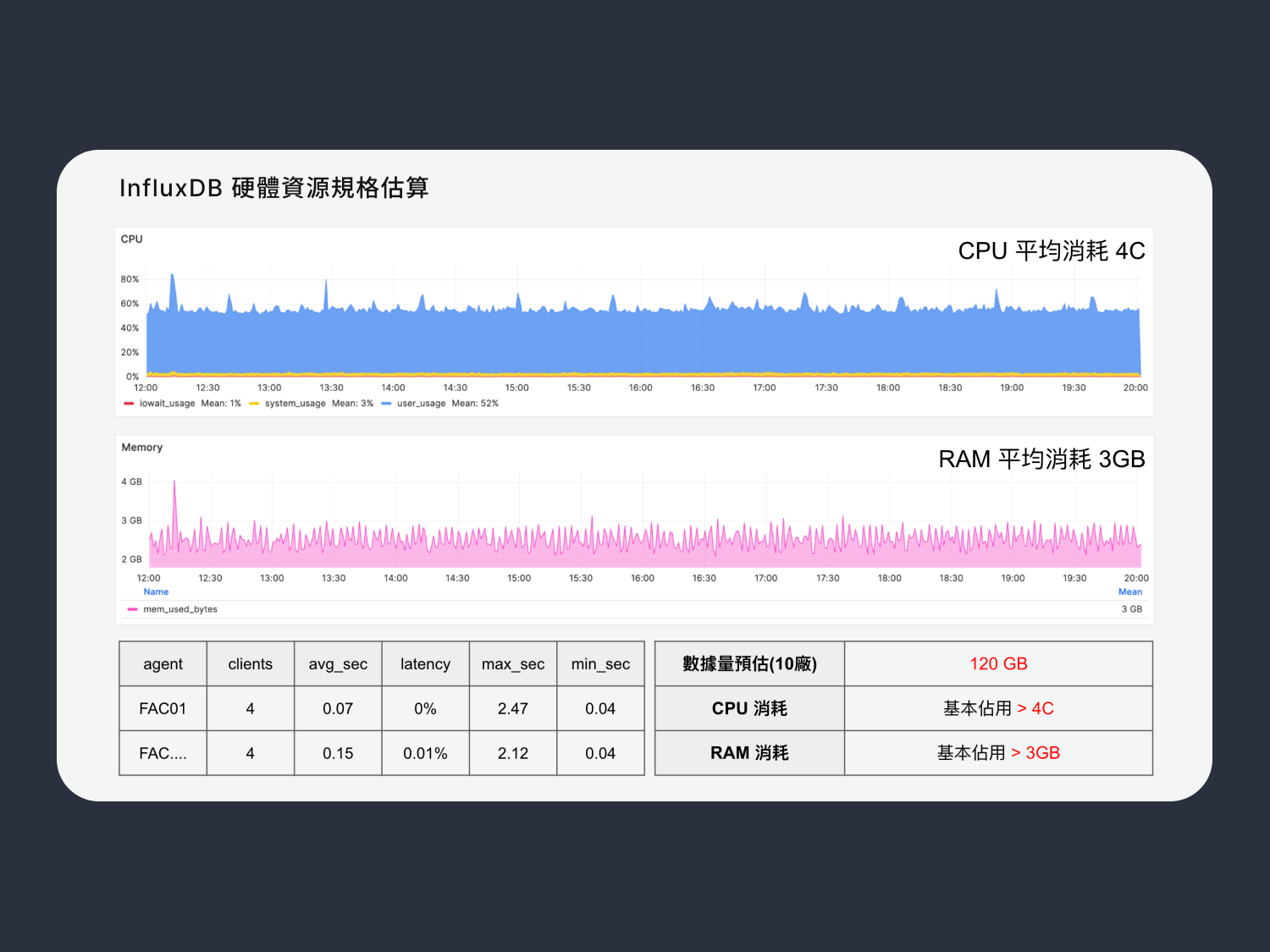Click the agent column header
1270x952 pixels.
(163, 664)
